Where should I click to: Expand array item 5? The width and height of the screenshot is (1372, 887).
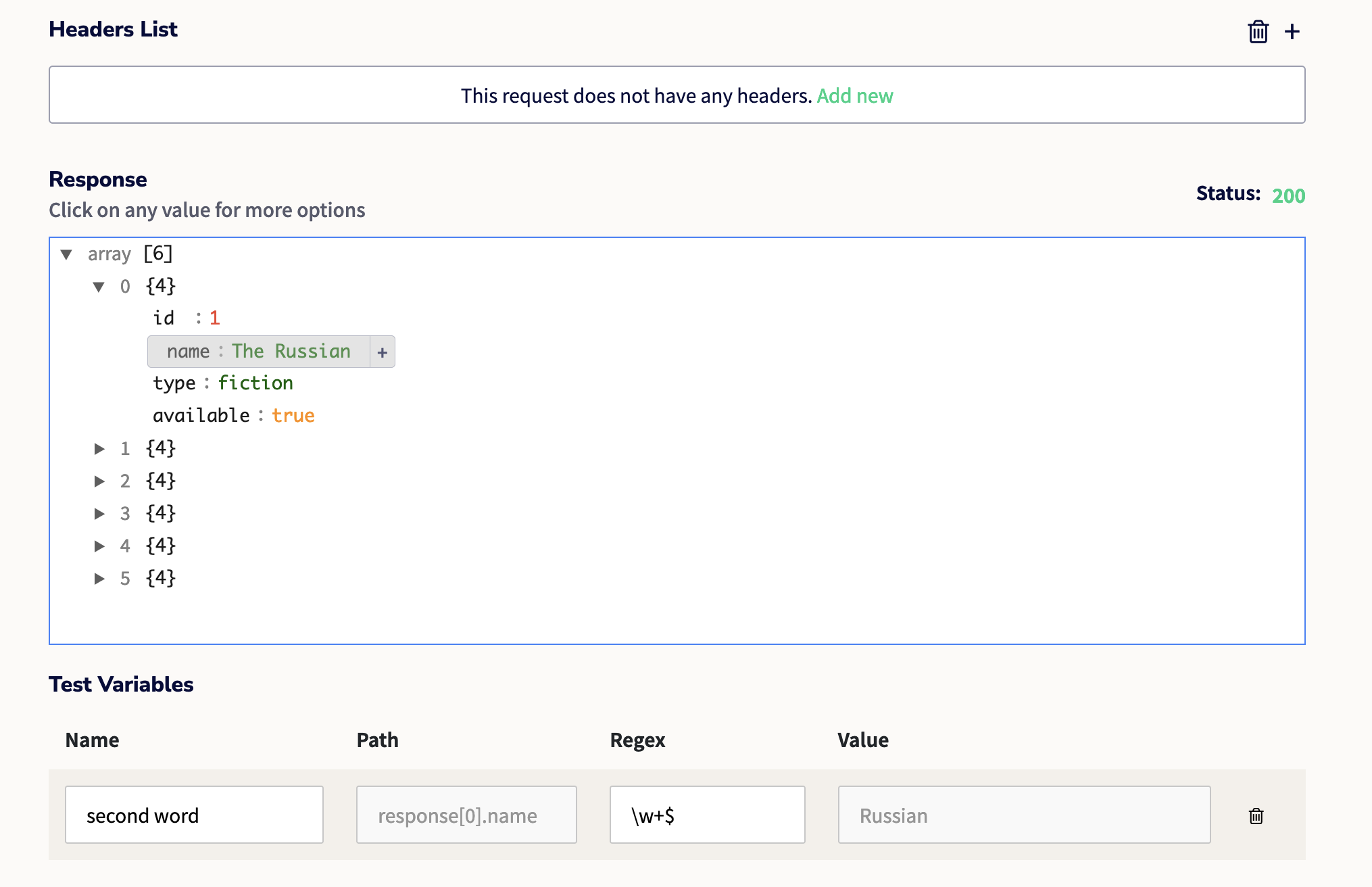(x=99, y=579)
